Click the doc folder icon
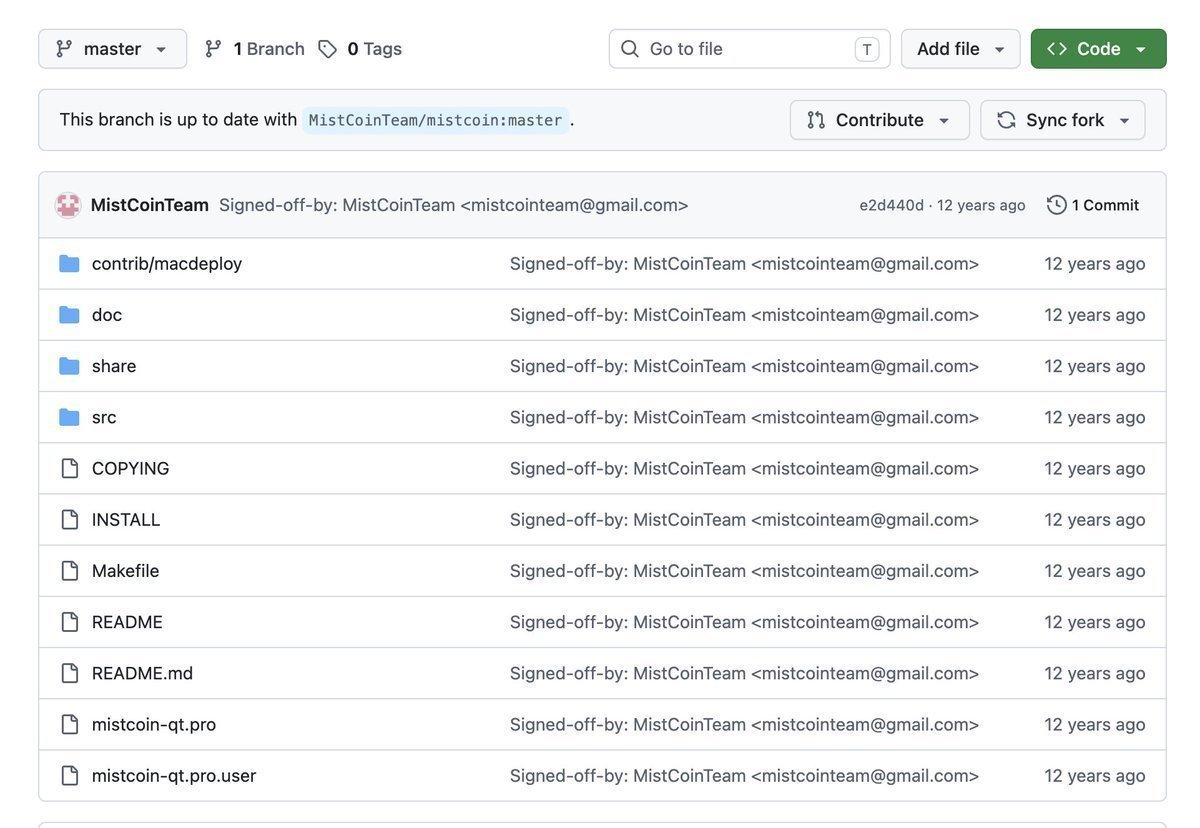 point(69,315)
